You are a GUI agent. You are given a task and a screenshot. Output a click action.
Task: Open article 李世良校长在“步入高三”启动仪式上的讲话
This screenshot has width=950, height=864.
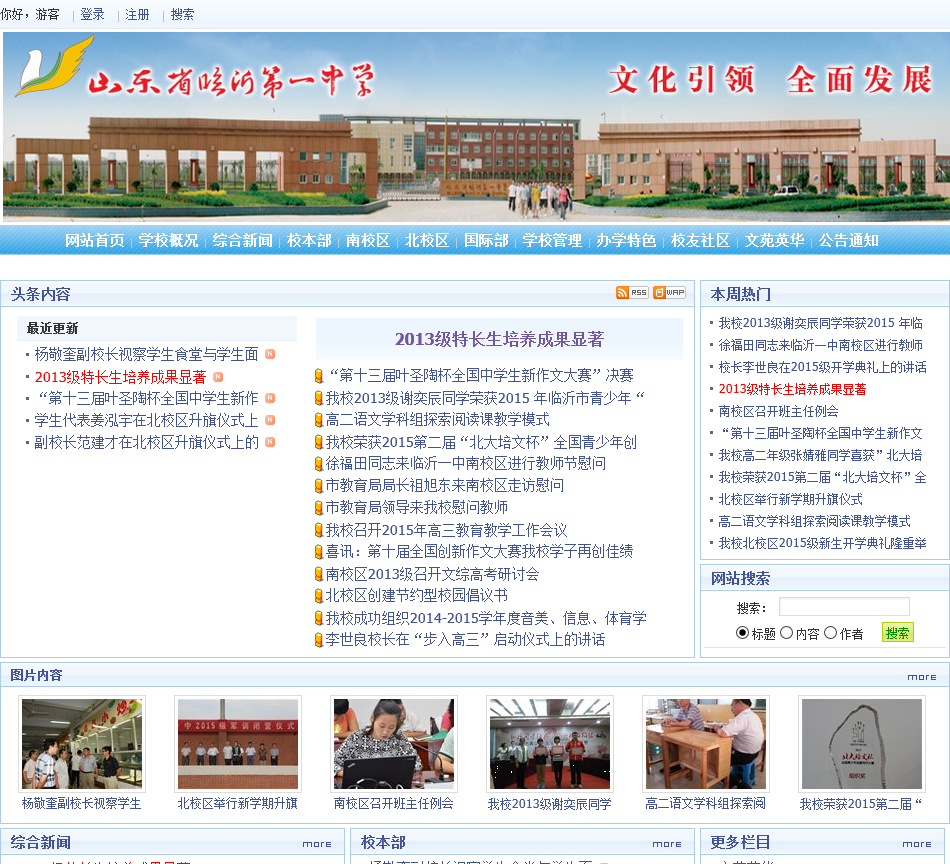coord(465,640)
